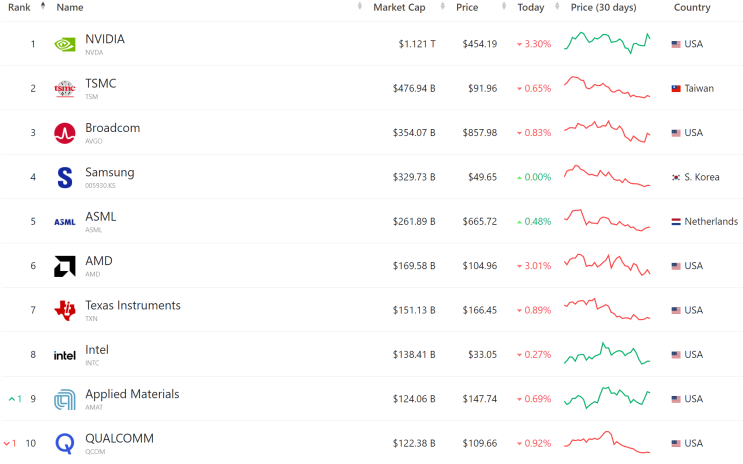Select the Samsung blue S logo
743x464 pixels.
[64, 178]
